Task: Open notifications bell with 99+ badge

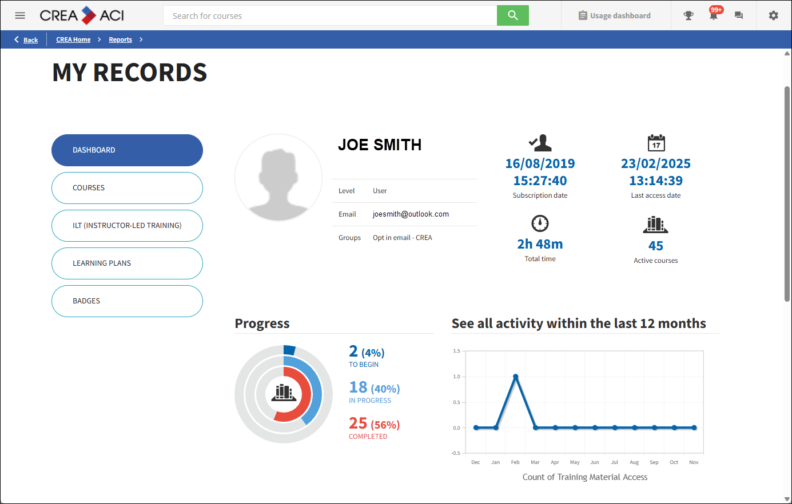Action: pyautogui.click(x=714, y=16)
